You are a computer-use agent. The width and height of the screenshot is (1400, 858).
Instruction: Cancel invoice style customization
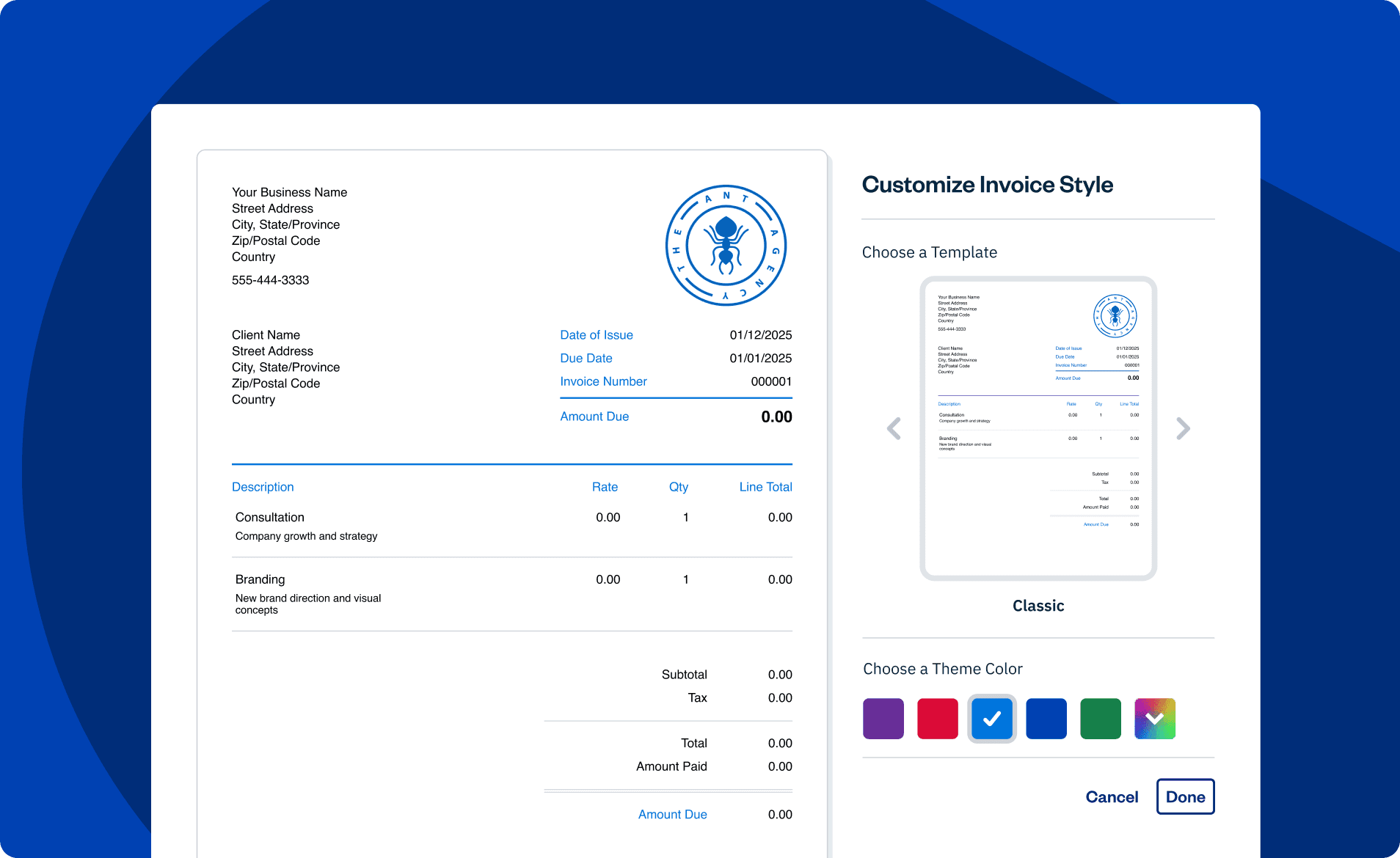tap(1112, 797)
